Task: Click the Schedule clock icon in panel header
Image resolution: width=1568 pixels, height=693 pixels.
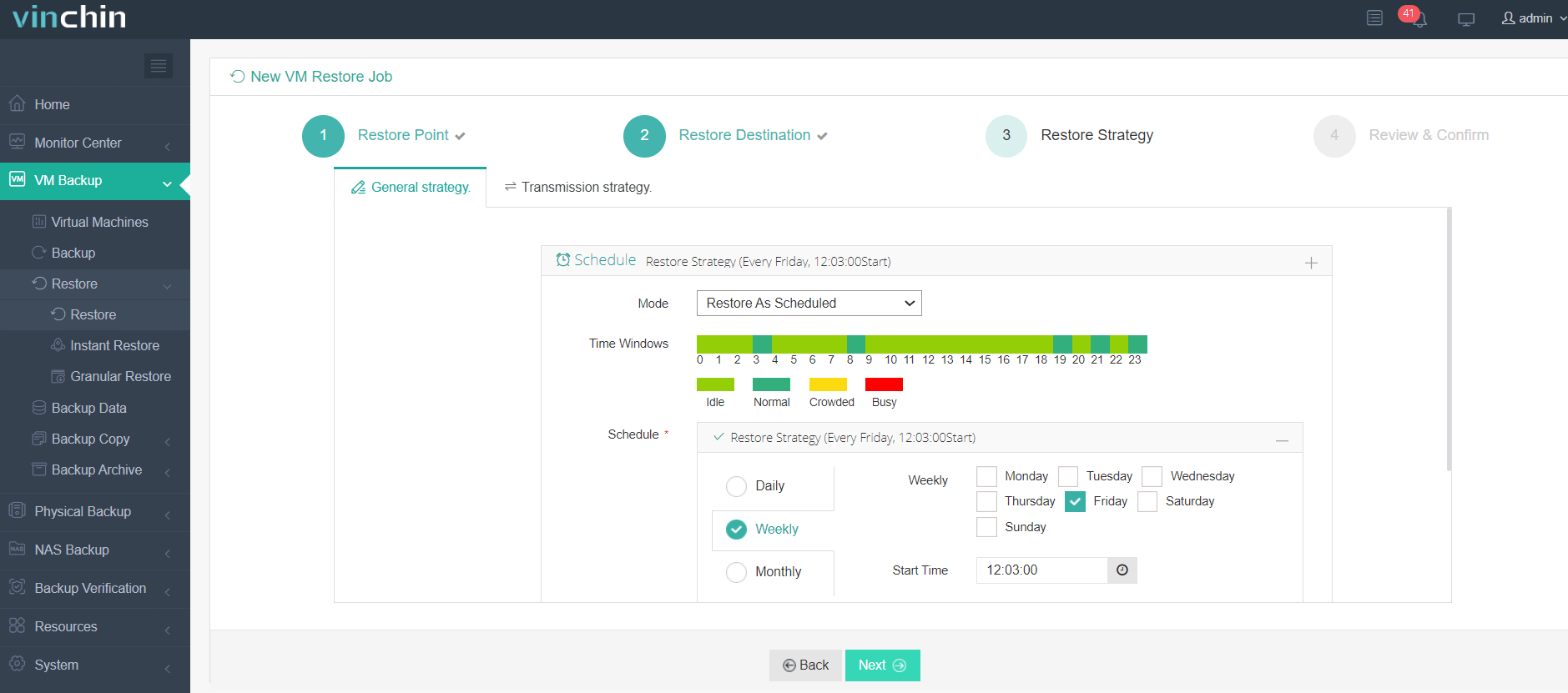Action: [x=563, y=259]
